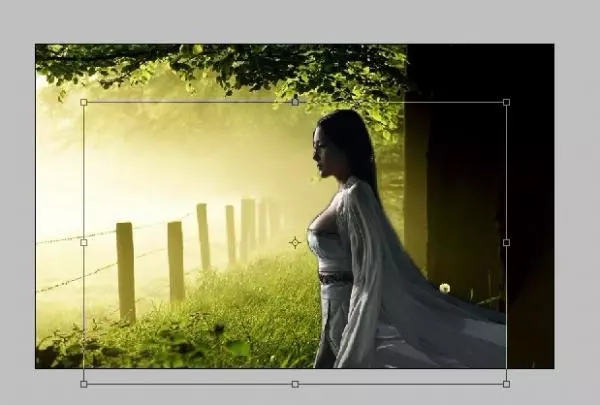This screenshot has height=405, width=600.
Task: Click the bottom-left transform corner handle
Action: click(83, 383)
